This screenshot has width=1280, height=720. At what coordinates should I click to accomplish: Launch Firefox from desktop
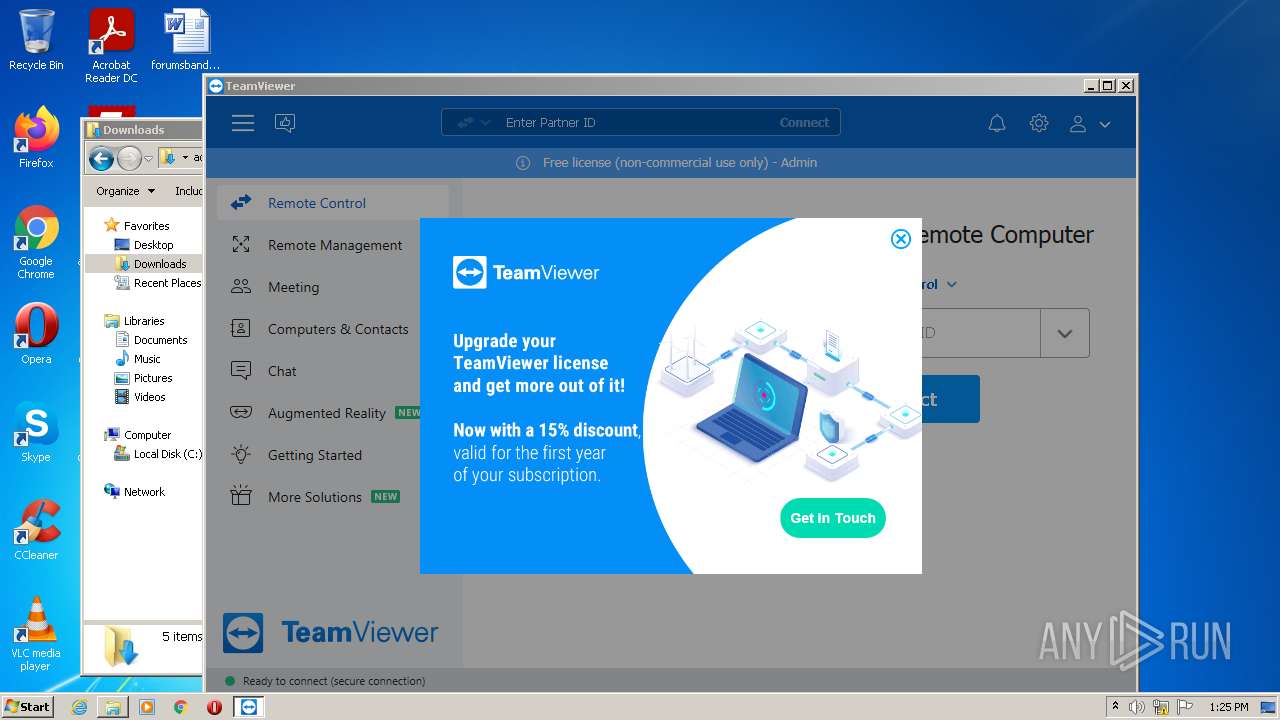36,138
